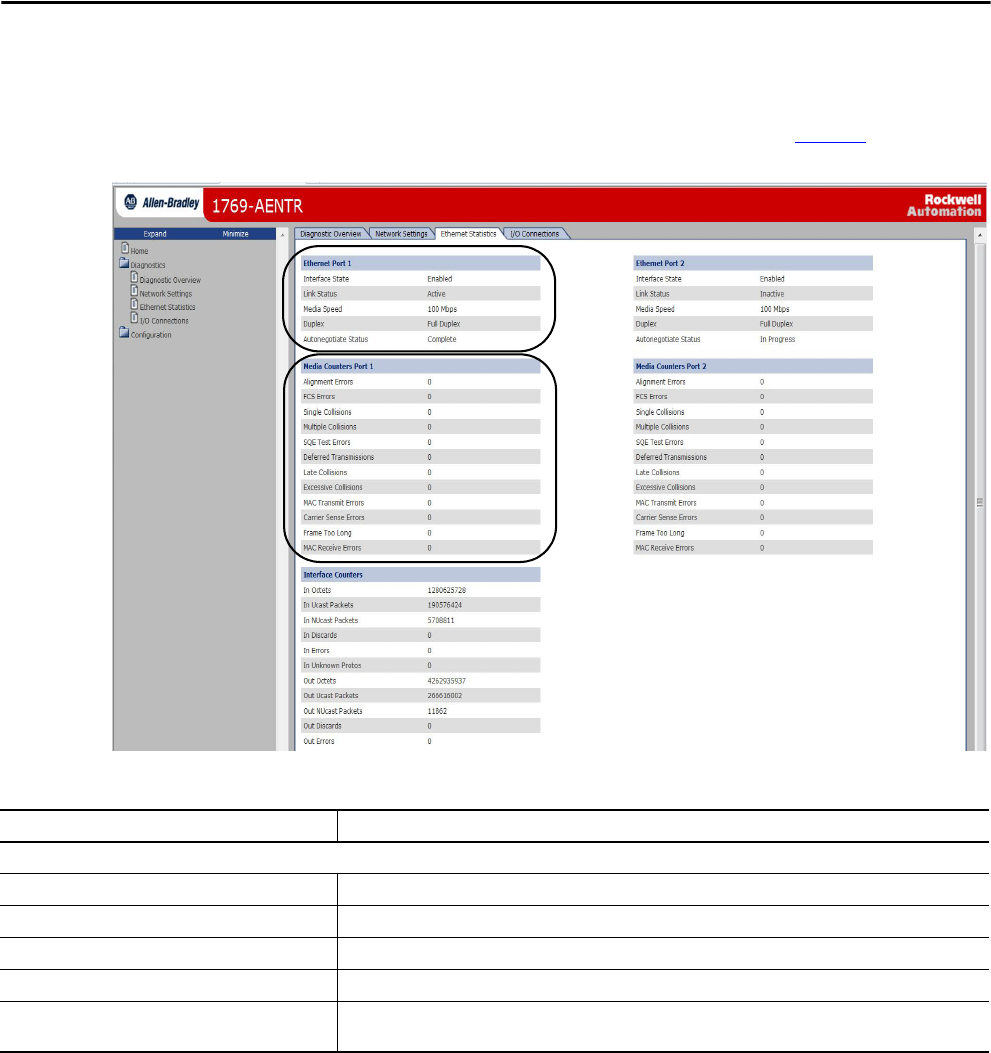Click the Diagnostics folder icon

tap(124, 263)
